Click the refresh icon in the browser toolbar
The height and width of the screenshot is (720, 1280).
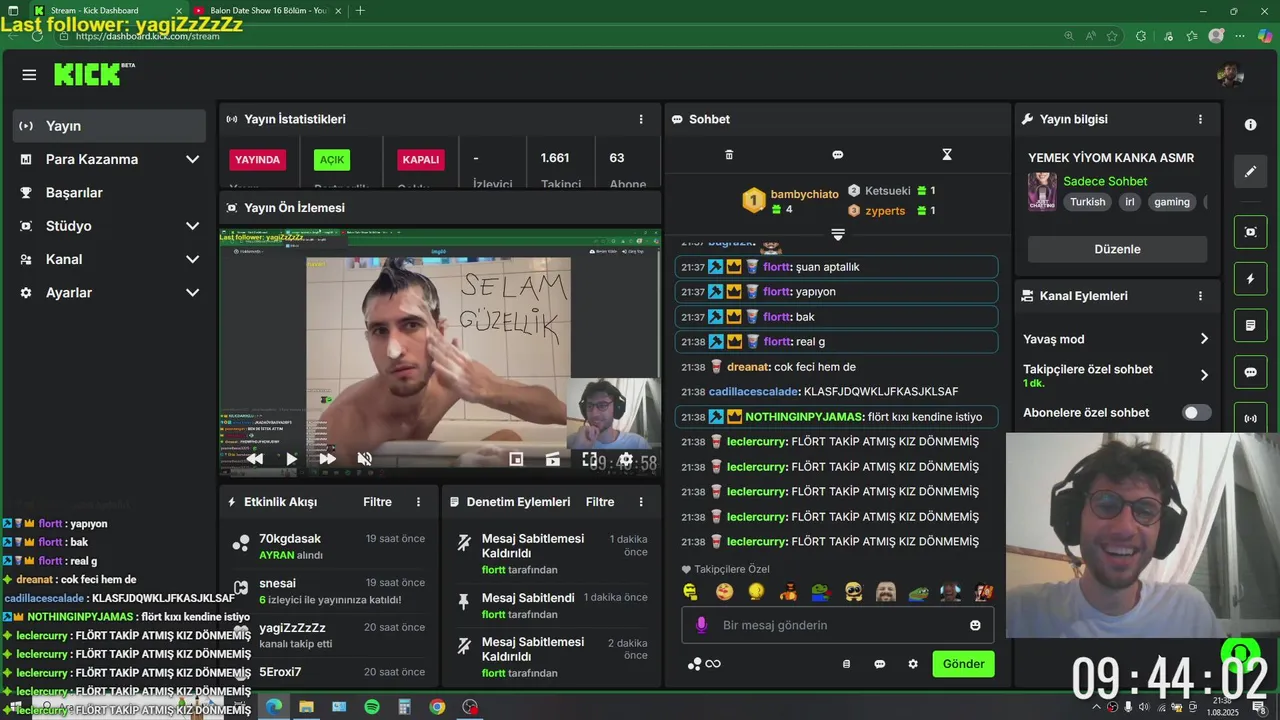37,36
